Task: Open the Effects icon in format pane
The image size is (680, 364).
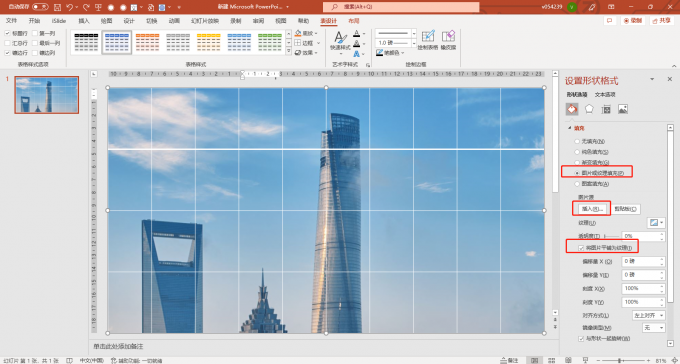Action: pyautogui.click(x=589, y=109)
